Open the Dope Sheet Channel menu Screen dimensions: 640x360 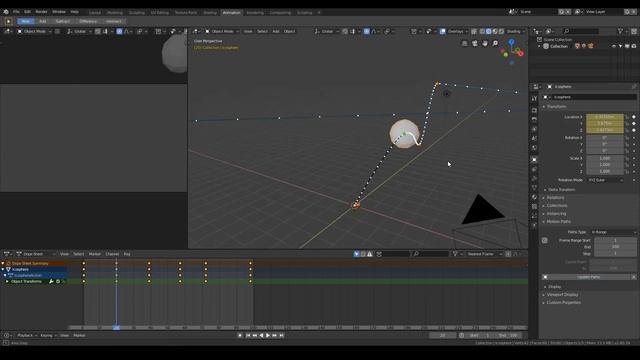[112, 254]
